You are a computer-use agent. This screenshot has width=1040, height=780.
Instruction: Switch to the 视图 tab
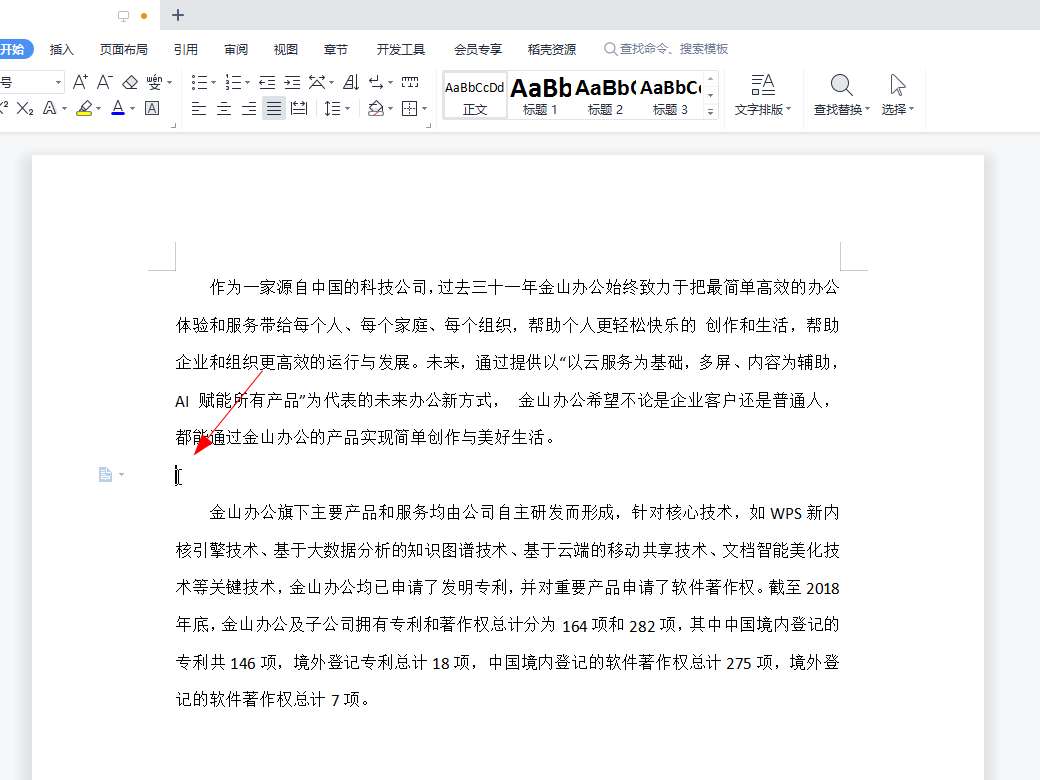pos(286,49)
